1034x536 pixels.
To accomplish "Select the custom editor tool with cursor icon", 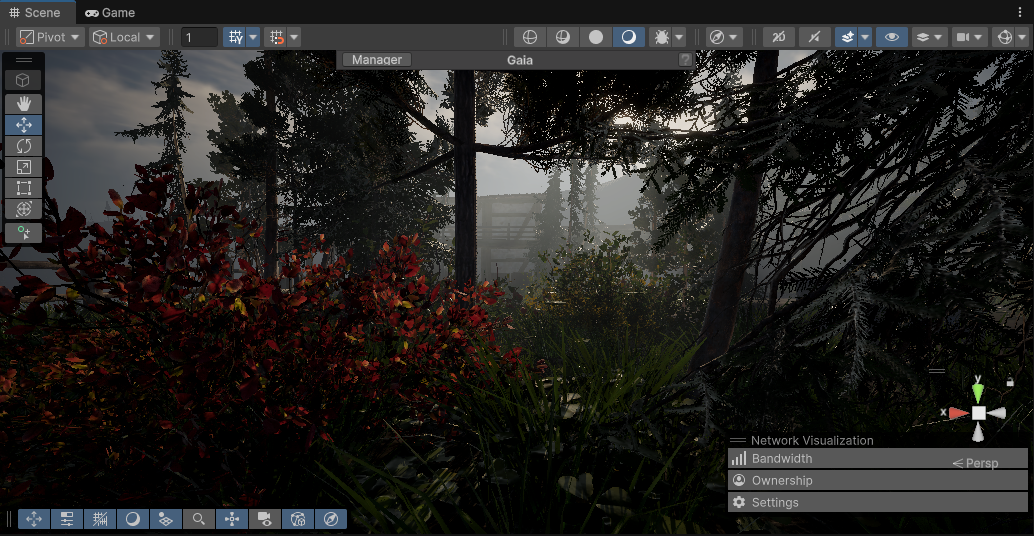I will (24, 233).
